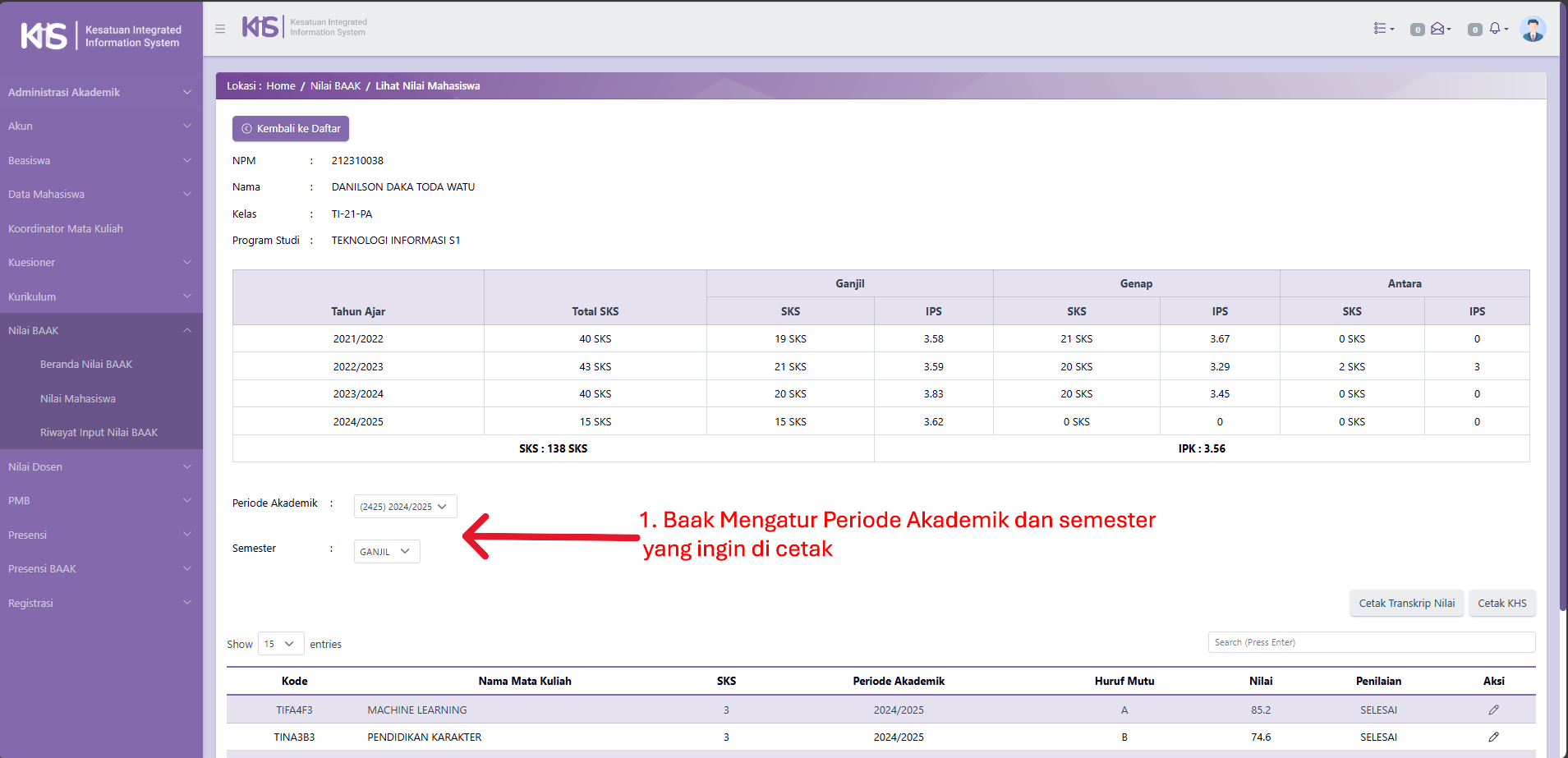
Task: Click edit pencil for PENDIDIKAN KARAKTER row
Action: 1493,737
